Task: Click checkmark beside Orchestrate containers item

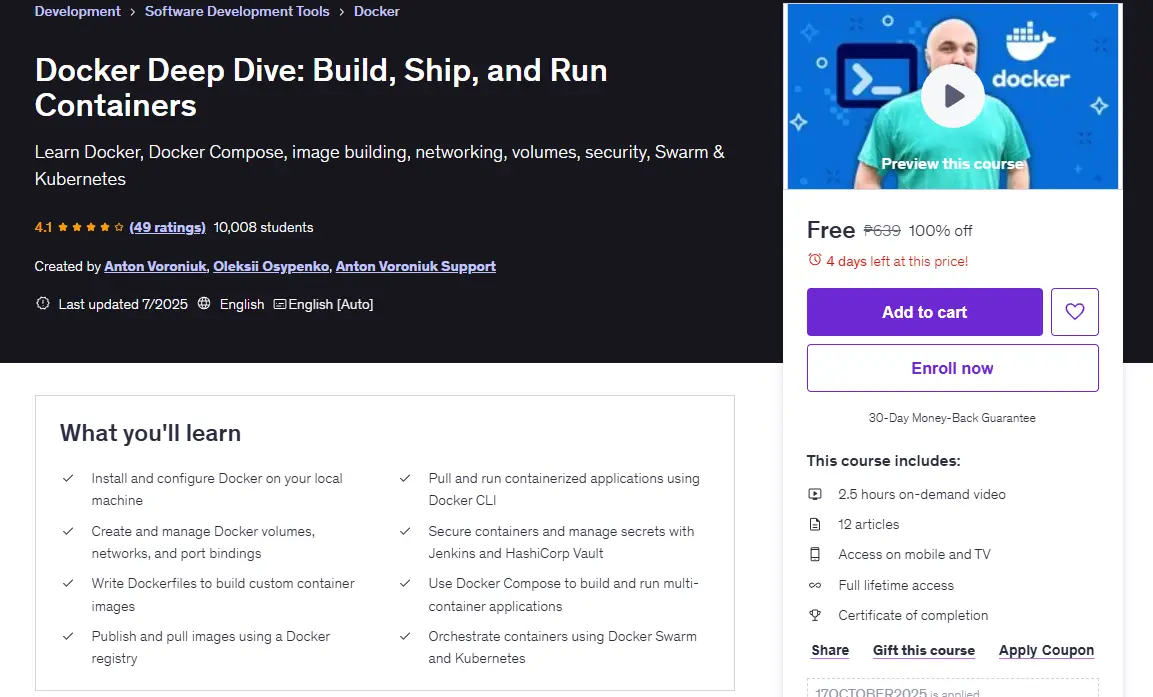Action: 404,637
